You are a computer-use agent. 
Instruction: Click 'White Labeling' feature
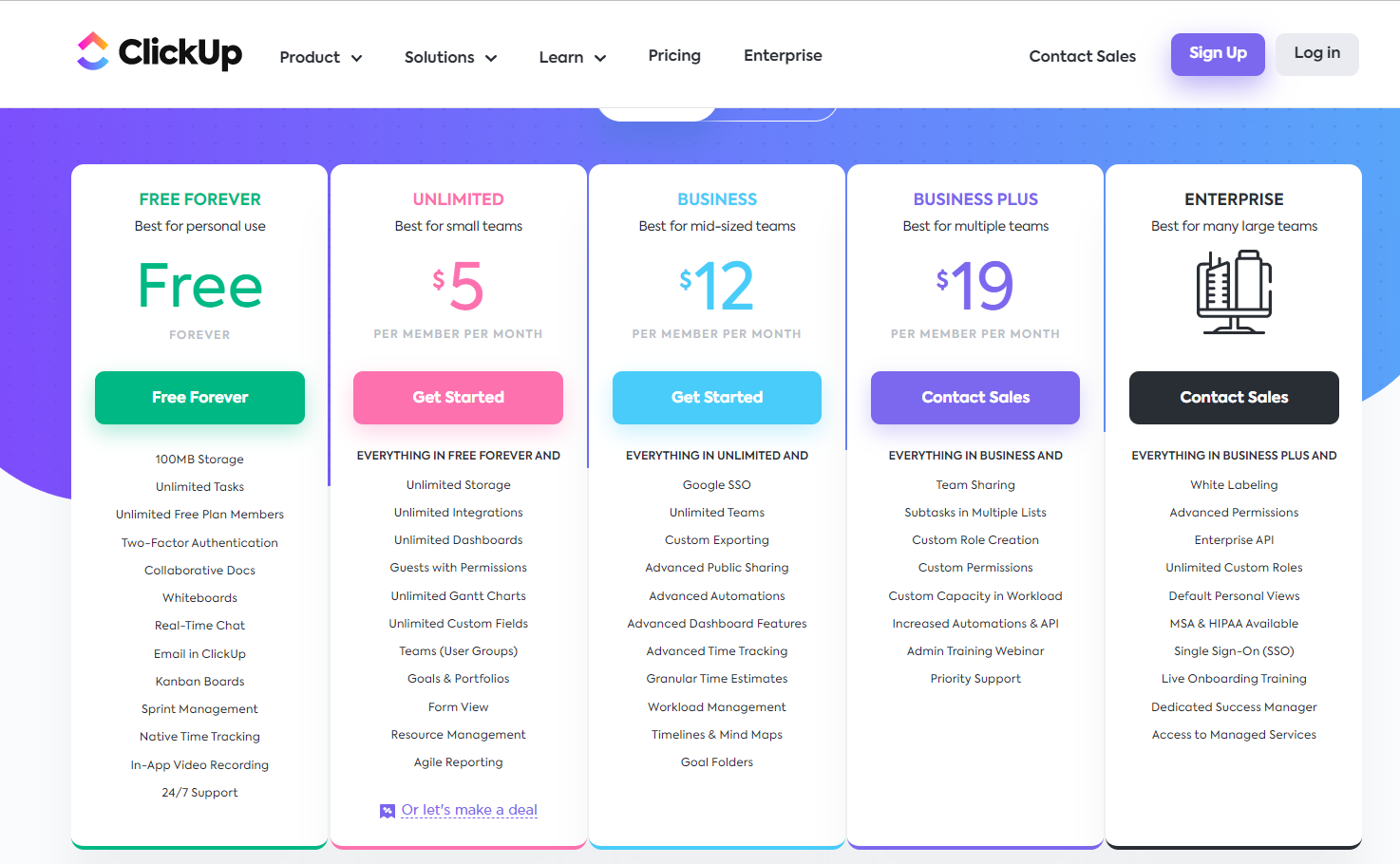point(1234,485)
